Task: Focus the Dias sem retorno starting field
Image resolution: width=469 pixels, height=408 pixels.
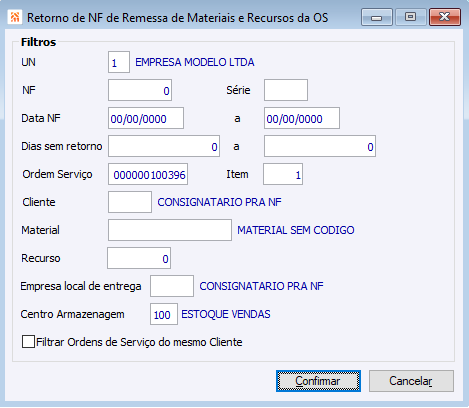Action: [x=164, y=146]
